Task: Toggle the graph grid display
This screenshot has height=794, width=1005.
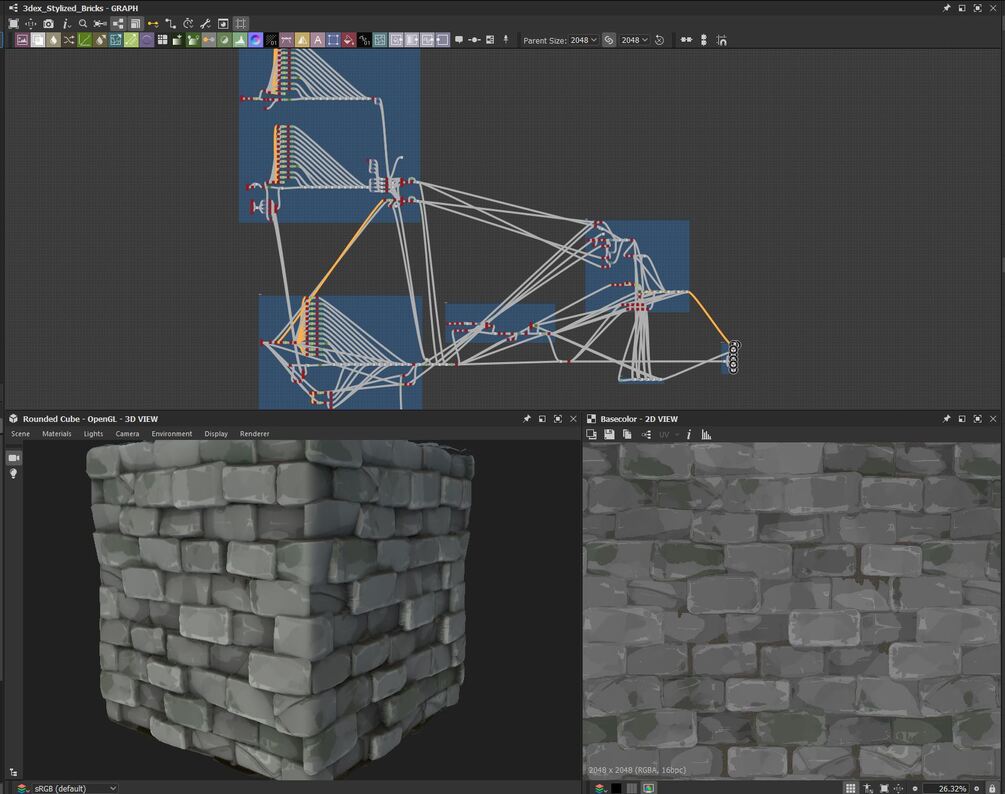Action: [241, 24]
